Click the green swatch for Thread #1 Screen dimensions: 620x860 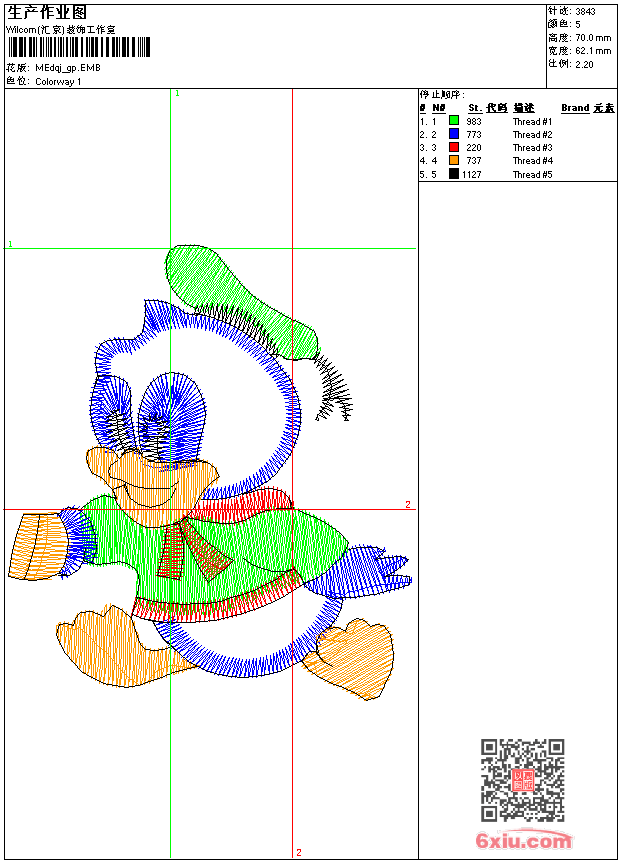point(454,120)
